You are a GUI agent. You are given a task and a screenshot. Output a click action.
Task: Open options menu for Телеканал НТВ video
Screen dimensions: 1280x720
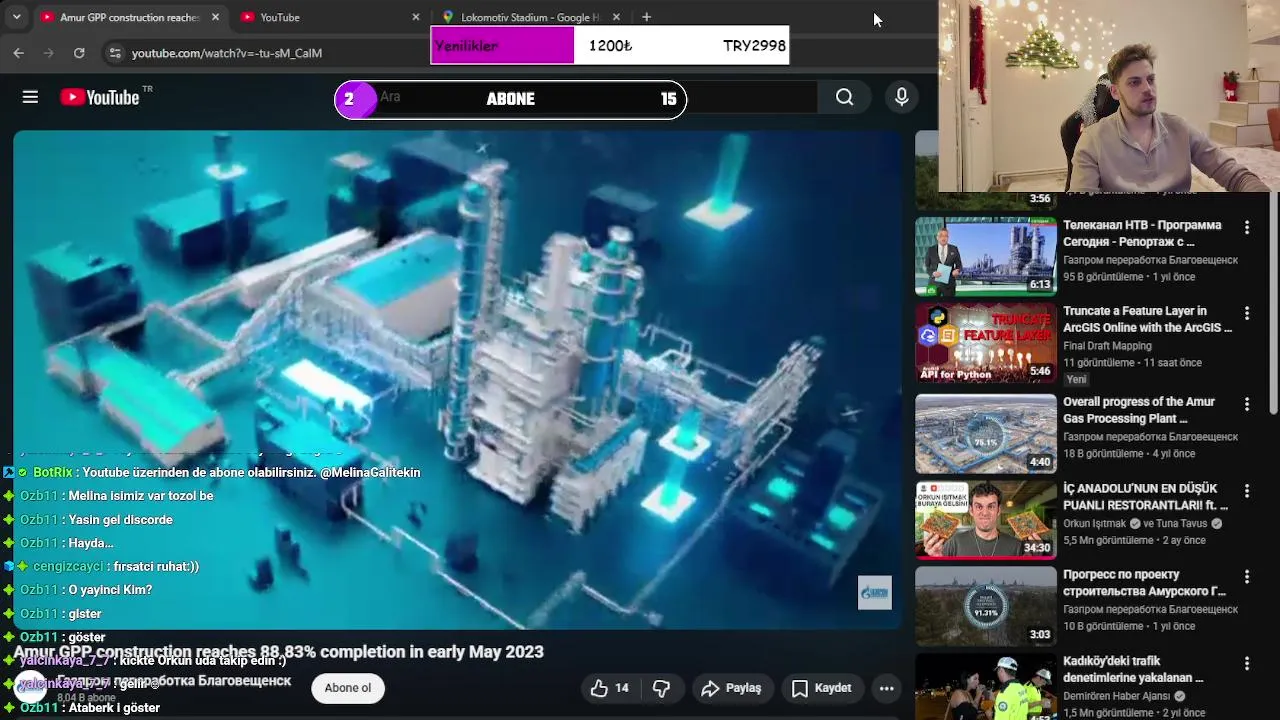point(1246,228)
